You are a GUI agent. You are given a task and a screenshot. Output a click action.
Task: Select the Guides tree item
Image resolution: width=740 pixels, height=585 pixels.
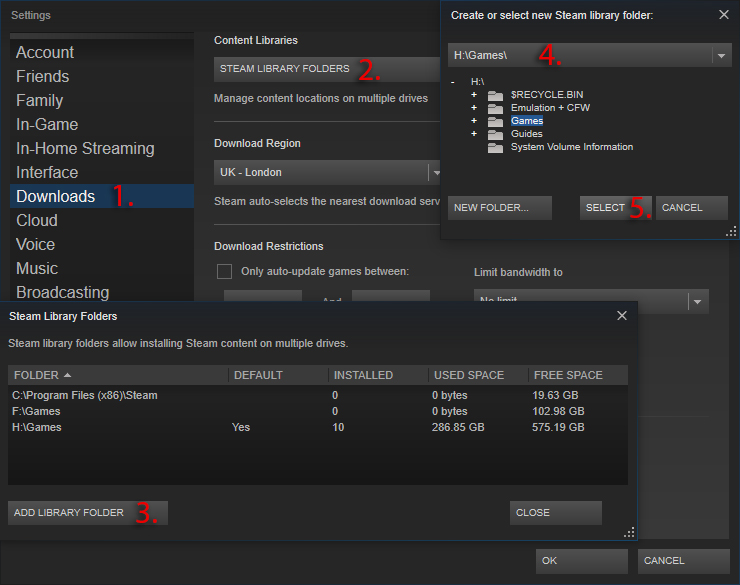tap(527, 134)
